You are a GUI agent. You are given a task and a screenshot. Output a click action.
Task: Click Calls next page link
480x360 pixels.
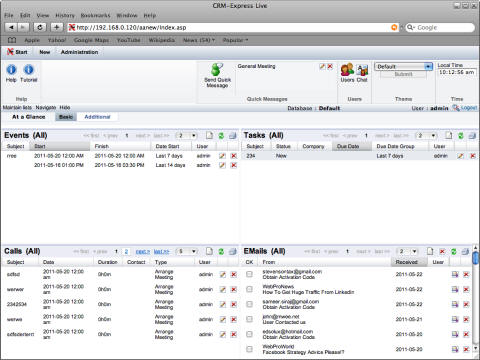[143, 251]
